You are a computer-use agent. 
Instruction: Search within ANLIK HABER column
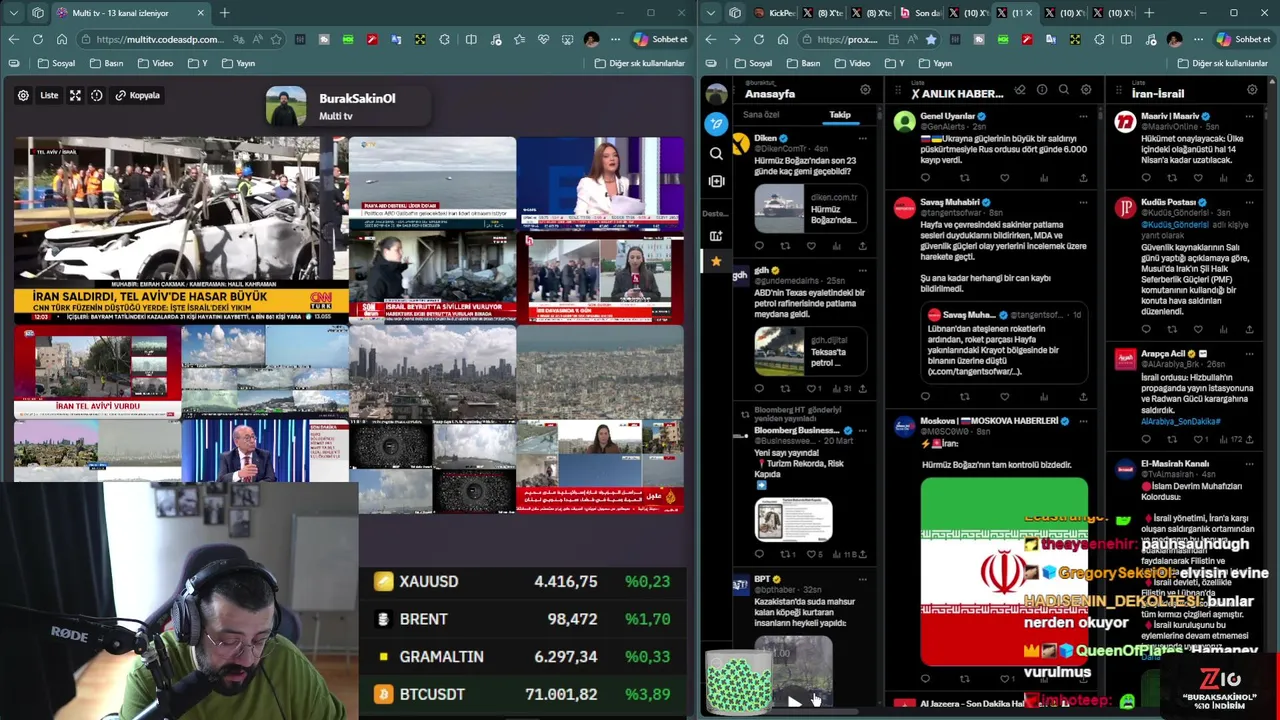(x=1064, y=90)
